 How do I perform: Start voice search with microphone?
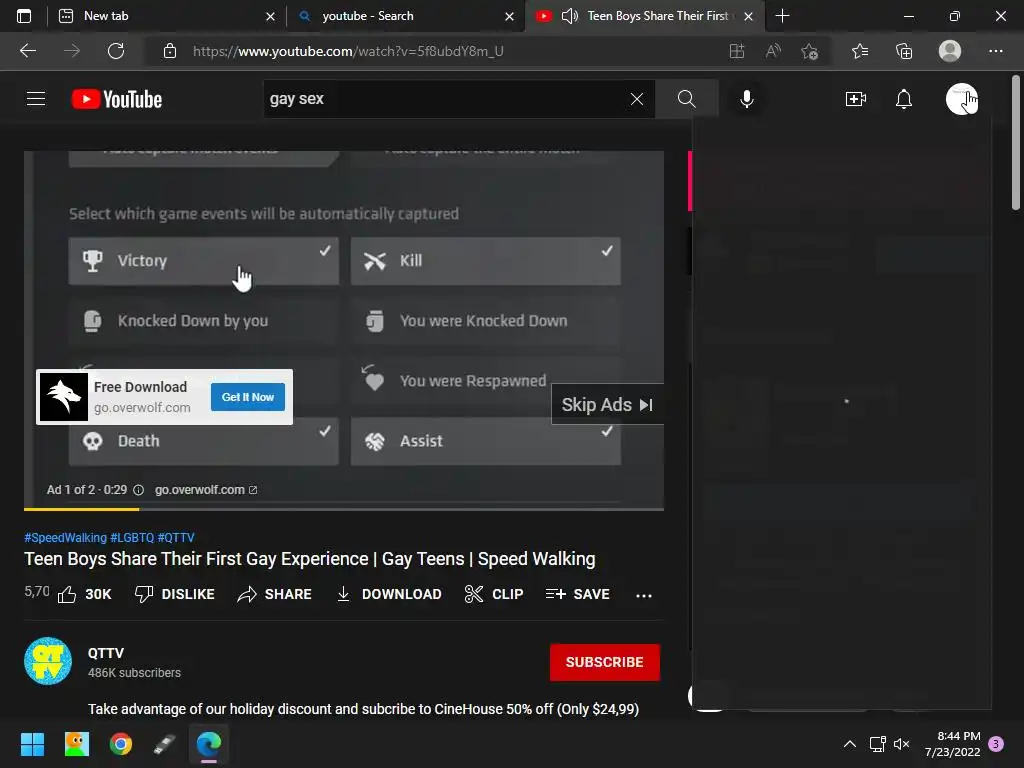pos(746,99)
